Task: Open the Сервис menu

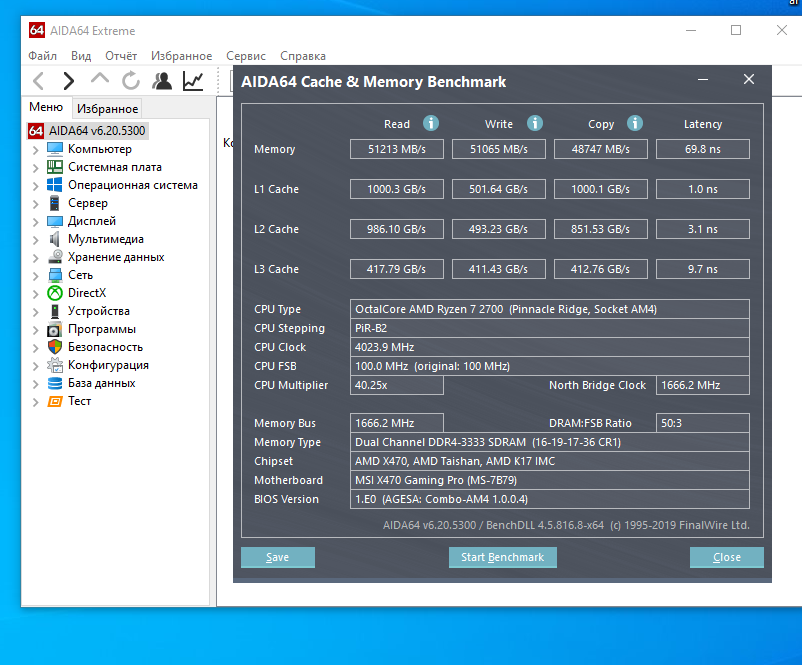Action: pyautogui.click(x=246, y=56)
